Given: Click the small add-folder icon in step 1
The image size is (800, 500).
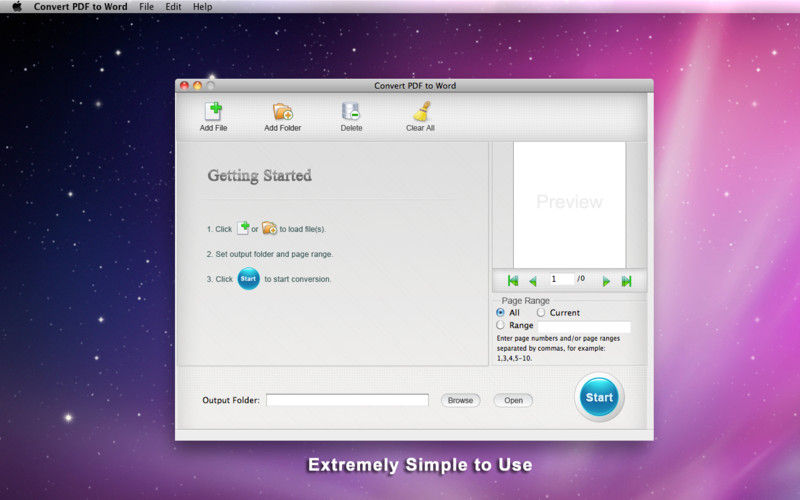Looking at the screenshot, I should pos(269,228).
